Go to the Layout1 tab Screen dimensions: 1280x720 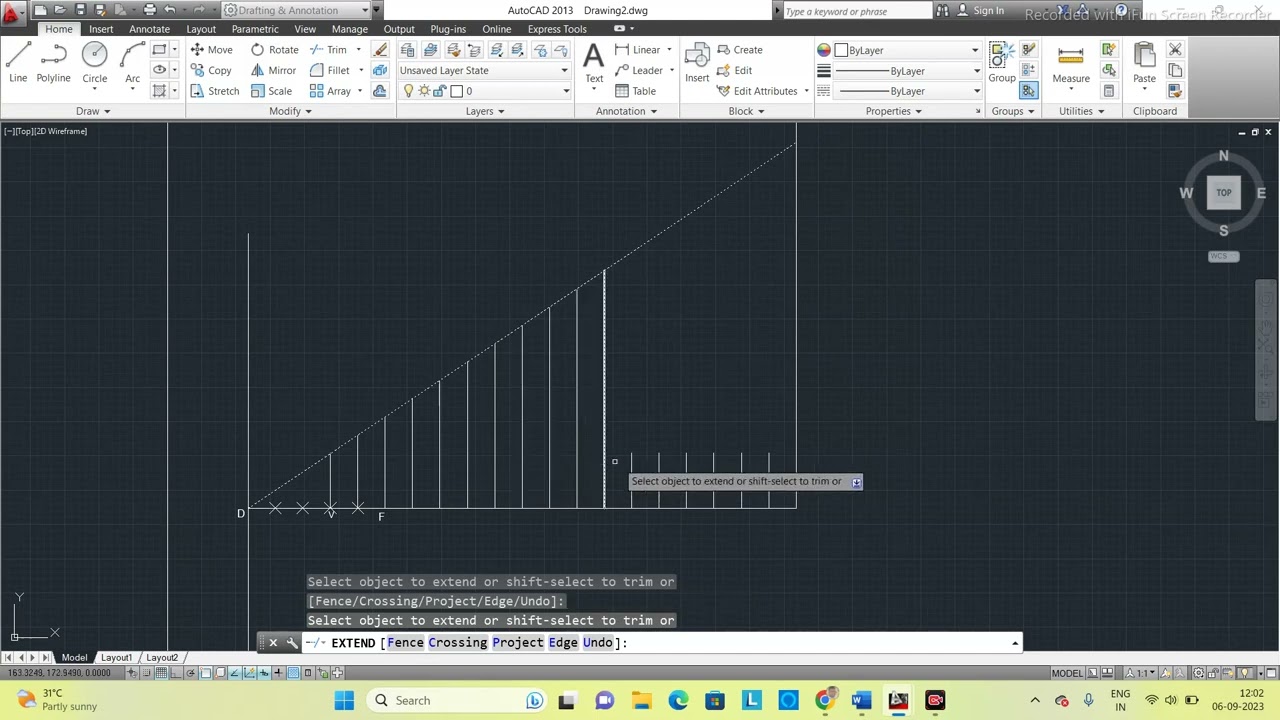click(x=116, y=657)
